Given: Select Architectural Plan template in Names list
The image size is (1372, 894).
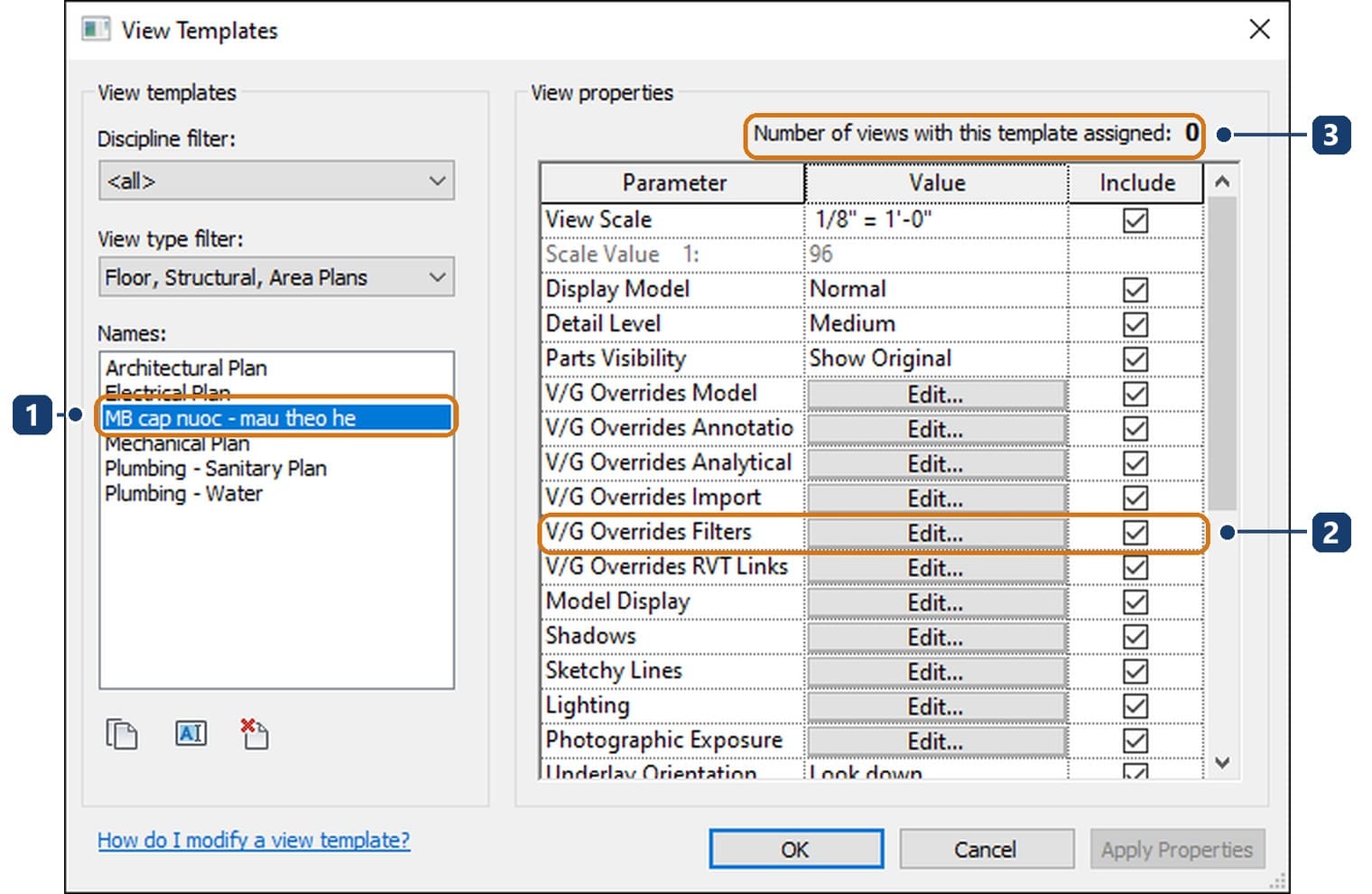Looking at the screenshot, I should click(186, 368).
